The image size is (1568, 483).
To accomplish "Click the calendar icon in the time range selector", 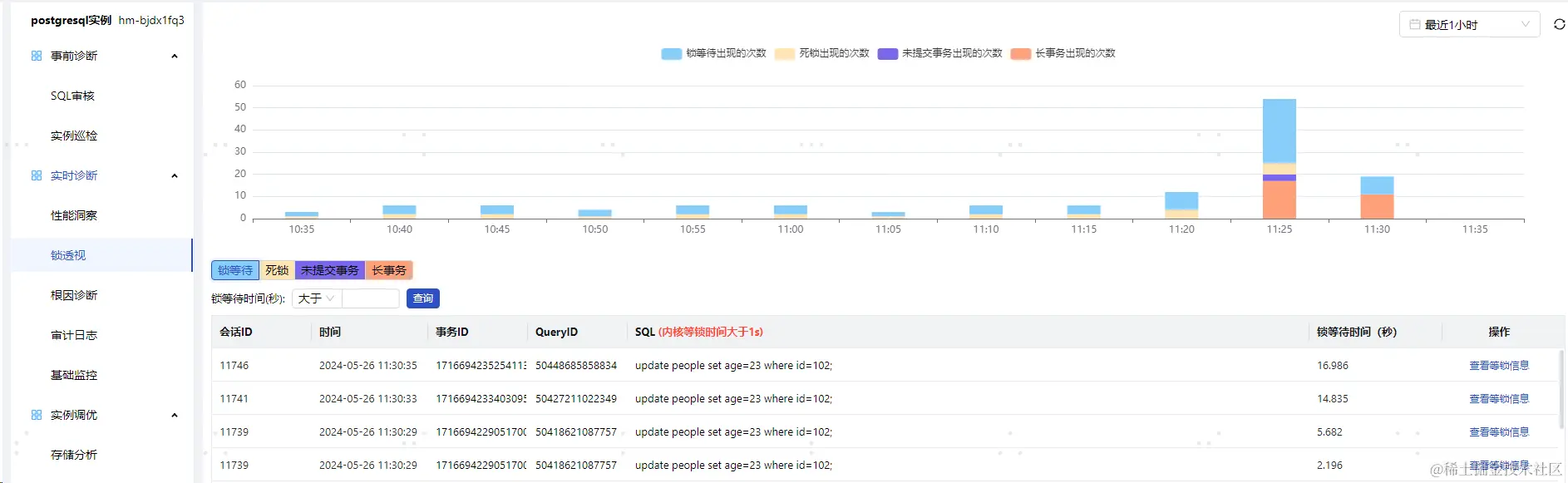I will pyautogui.click(x=1414, y=25).
